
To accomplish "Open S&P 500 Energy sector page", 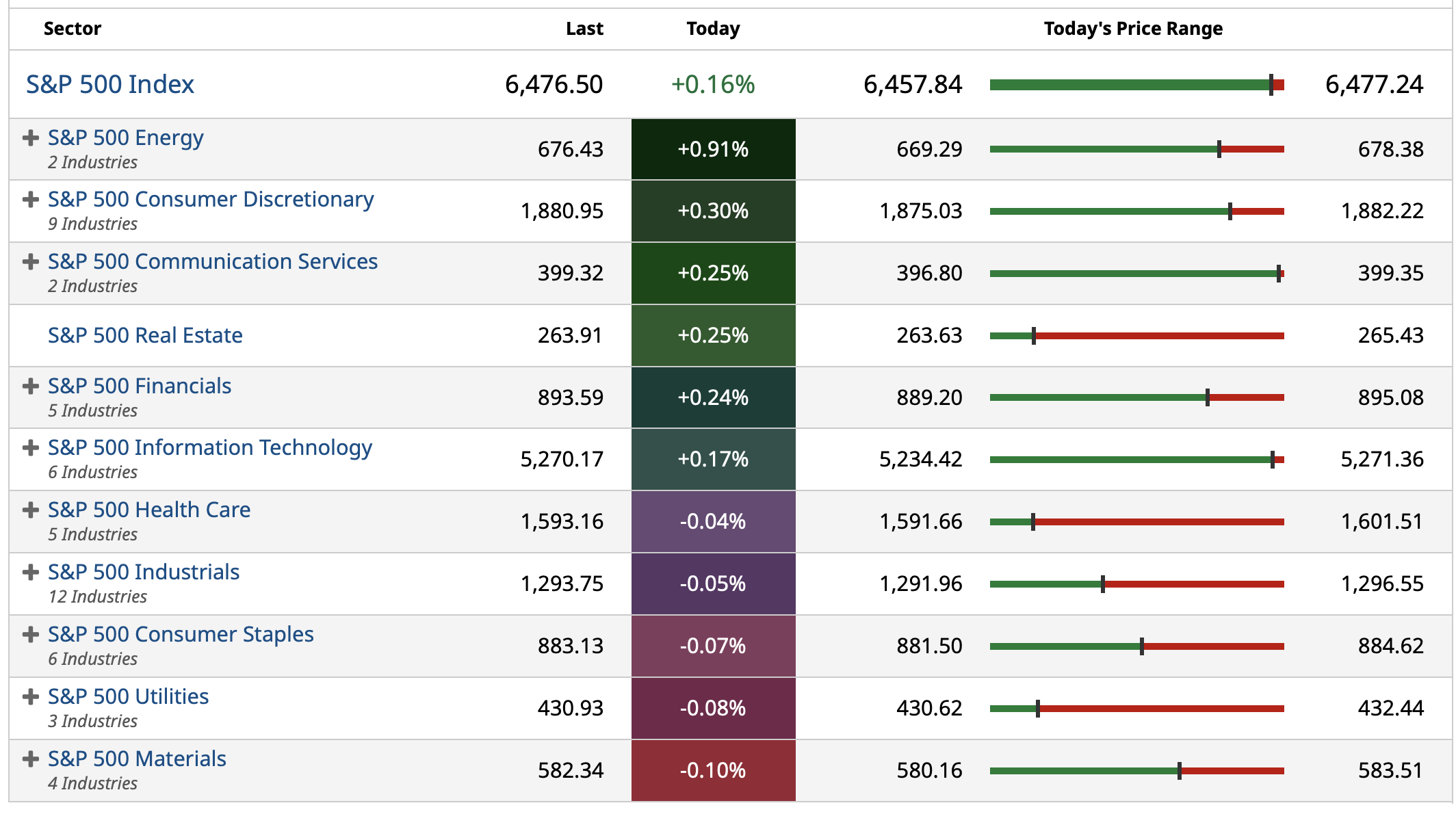I will coord(126,138).
